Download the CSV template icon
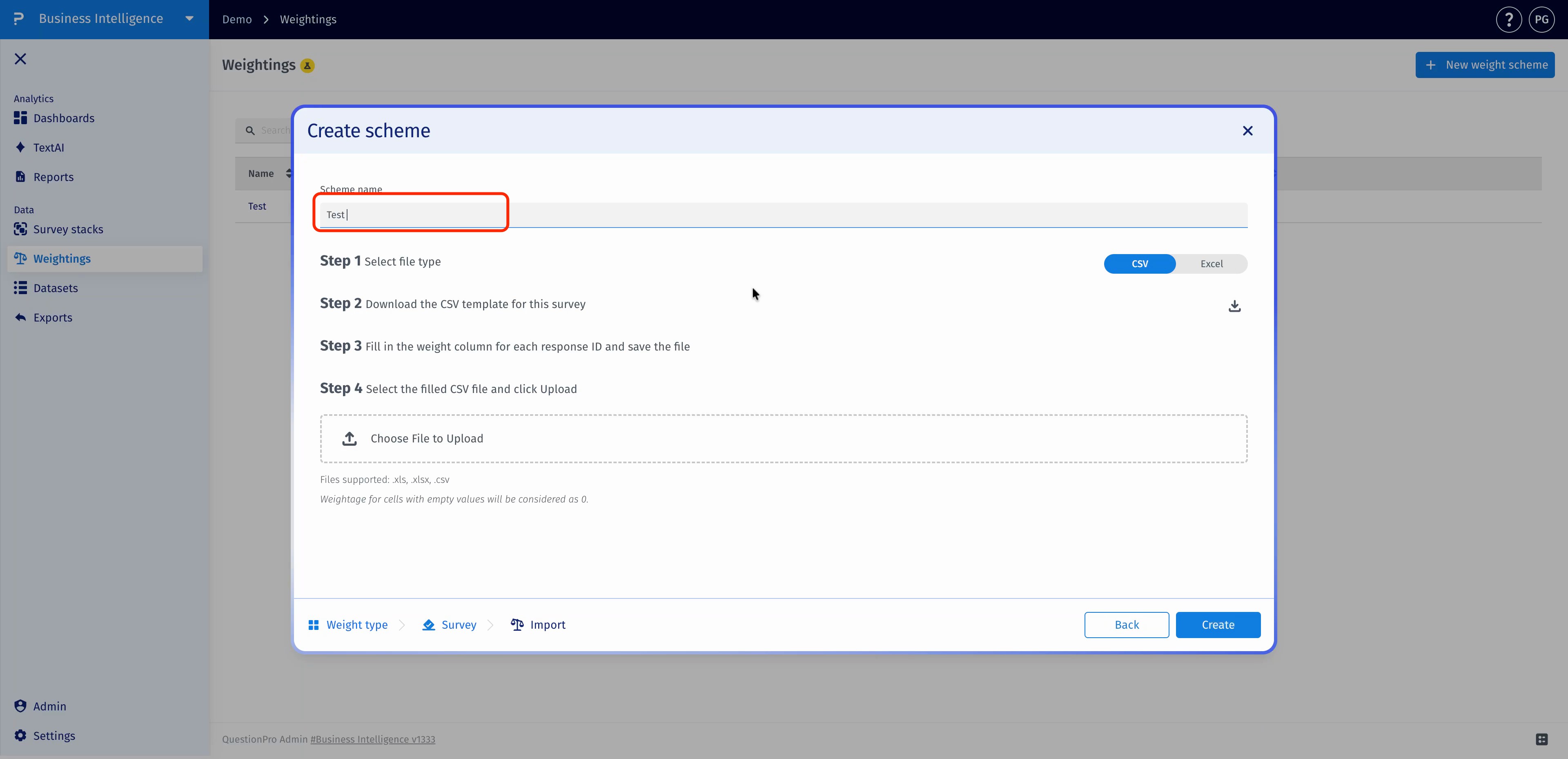Viewport: 1568px width, 759px height. [1234, 306]
